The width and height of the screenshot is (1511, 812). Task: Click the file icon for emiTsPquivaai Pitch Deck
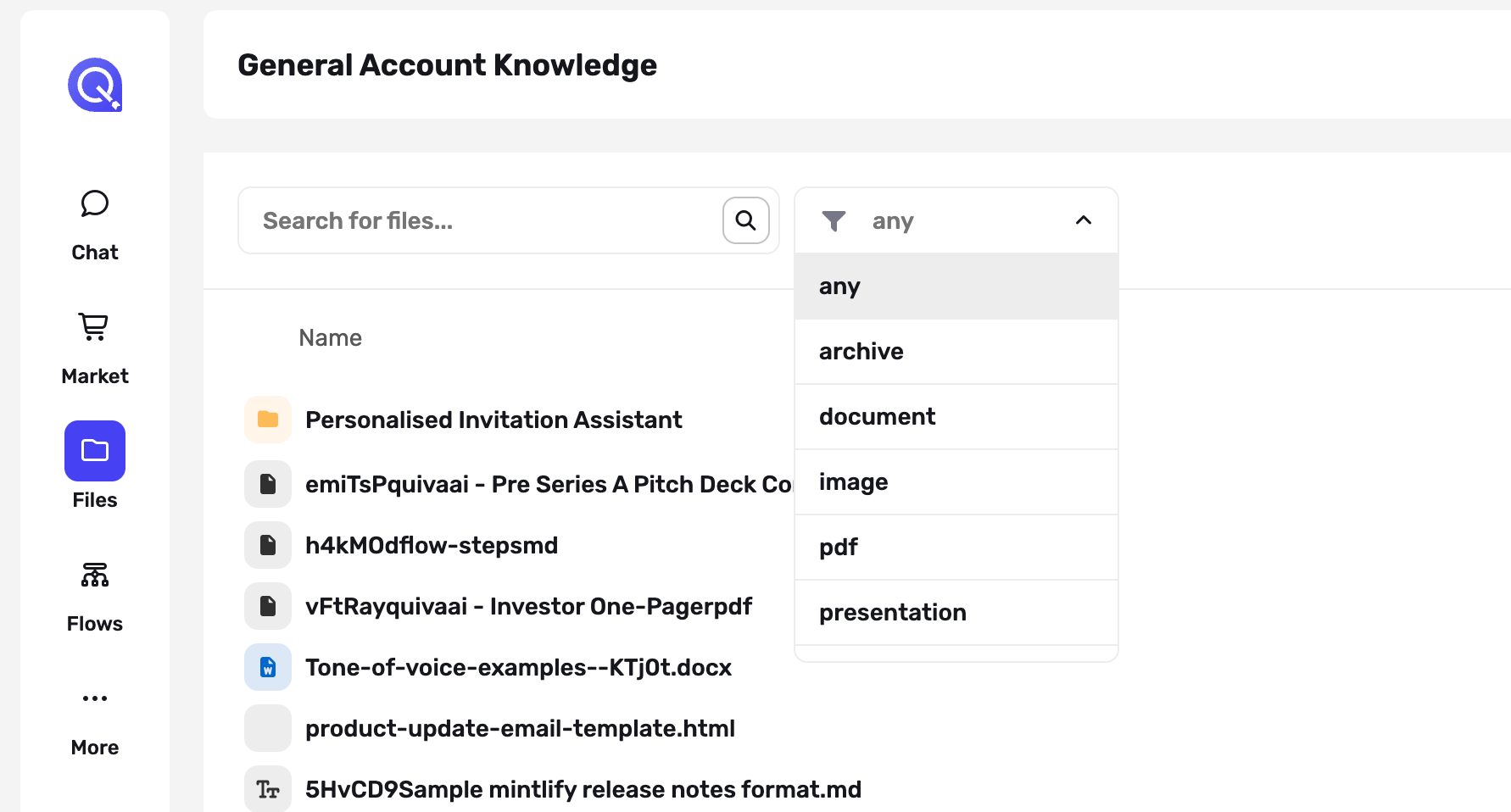point(268,484)
